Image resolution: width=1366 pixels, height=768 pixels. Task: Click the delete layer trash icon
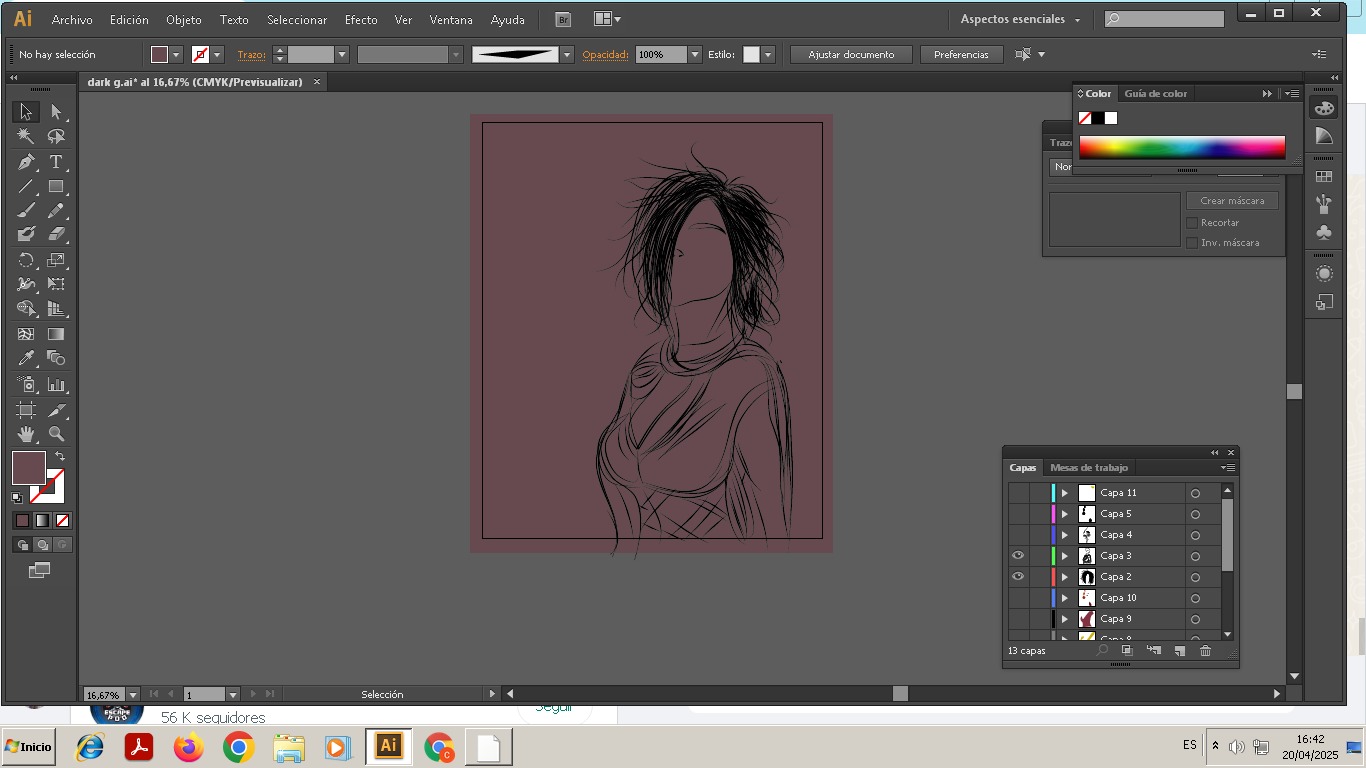coord(1205,651)
